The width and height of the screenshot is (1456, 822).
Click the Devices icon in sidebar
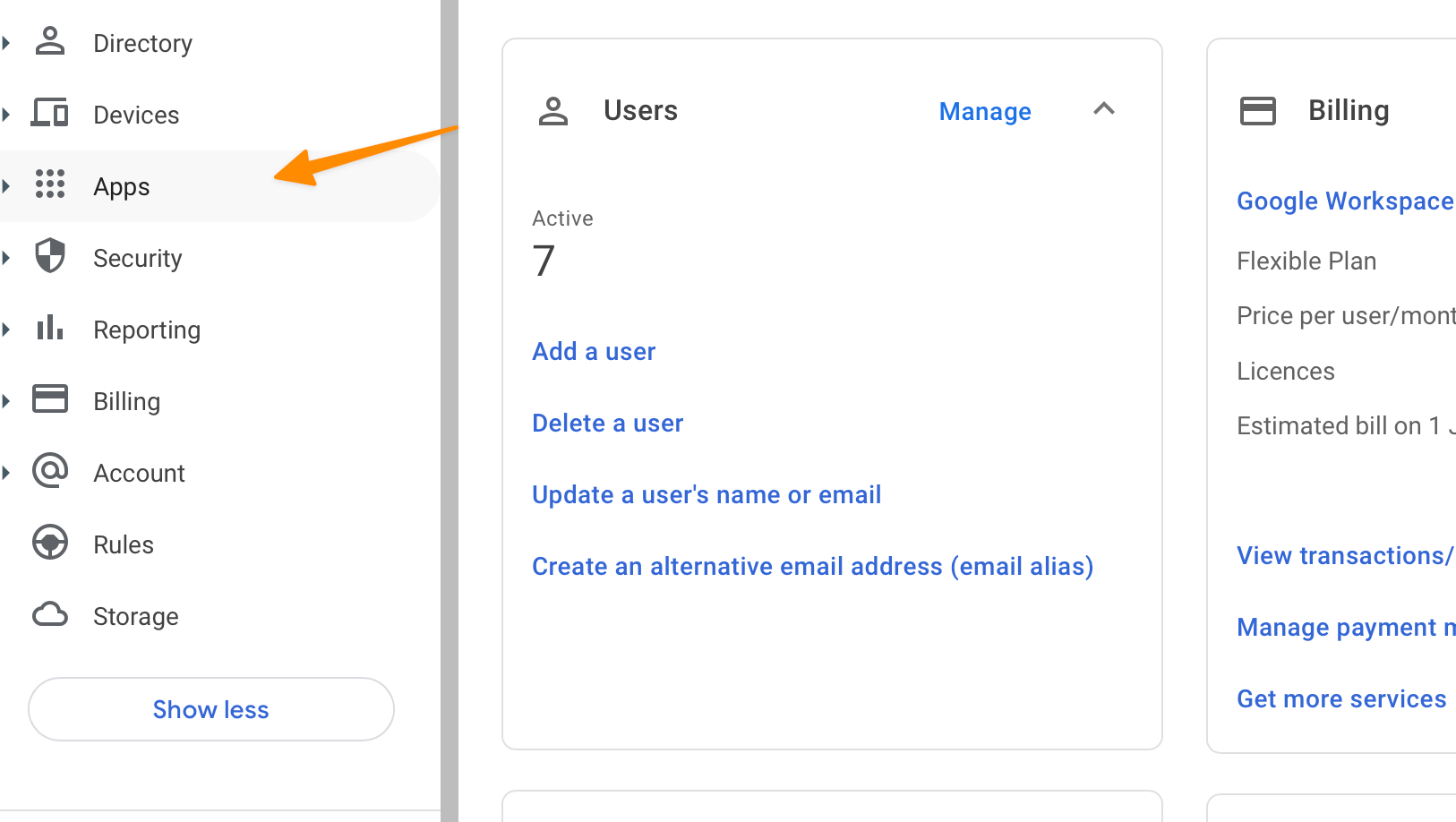point(50,114)
